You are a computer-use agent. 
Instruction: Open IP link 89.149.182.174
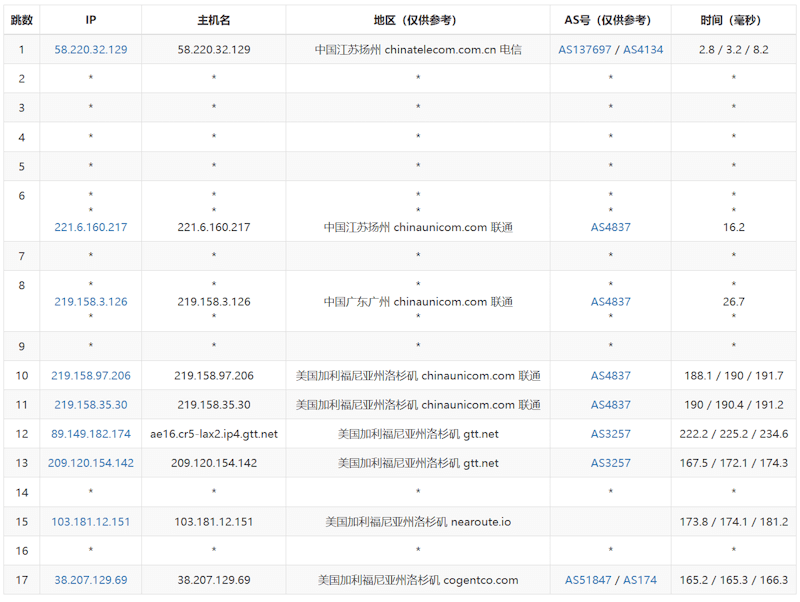[x=91, y=434]
